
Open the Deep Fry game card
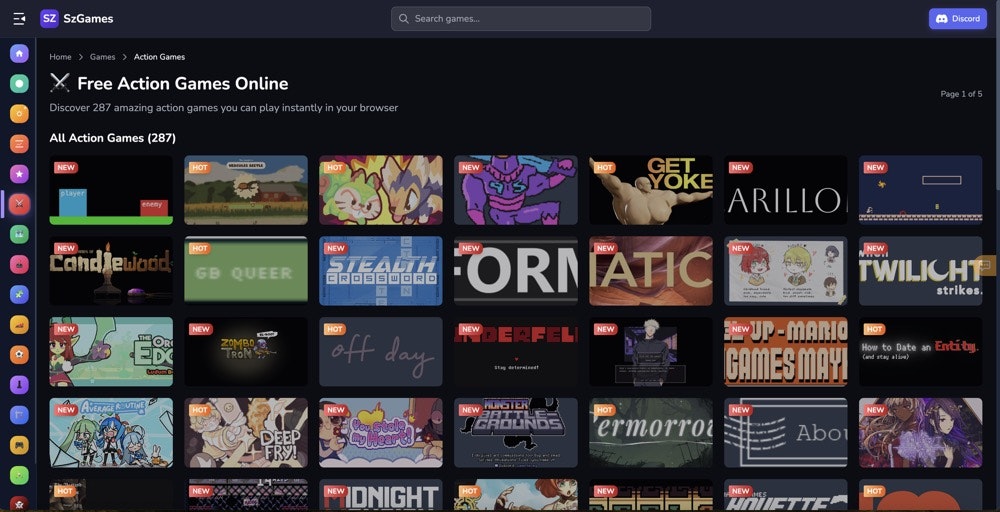pos(246,433)
